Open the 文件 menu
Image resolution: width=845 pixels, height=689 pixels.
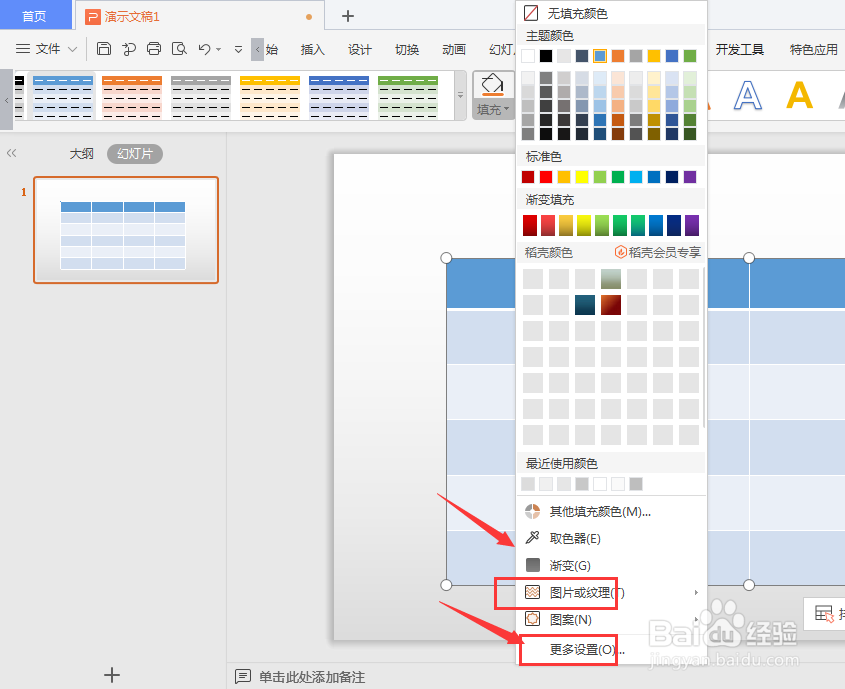coord(46,49)
